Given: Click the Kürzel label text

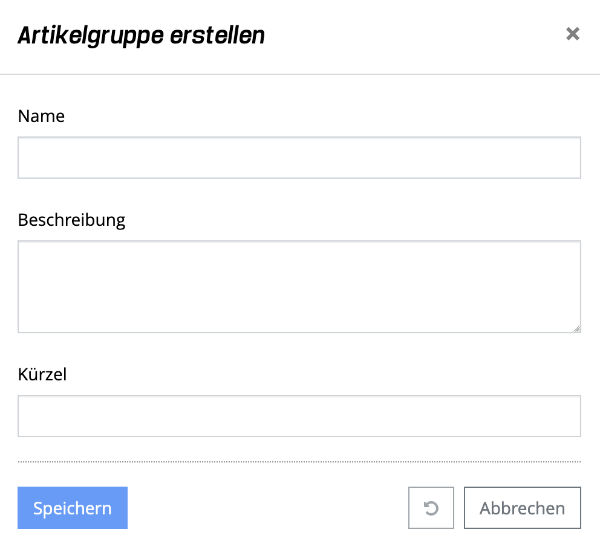Looking at the screenshot, I should coord(42,375).
